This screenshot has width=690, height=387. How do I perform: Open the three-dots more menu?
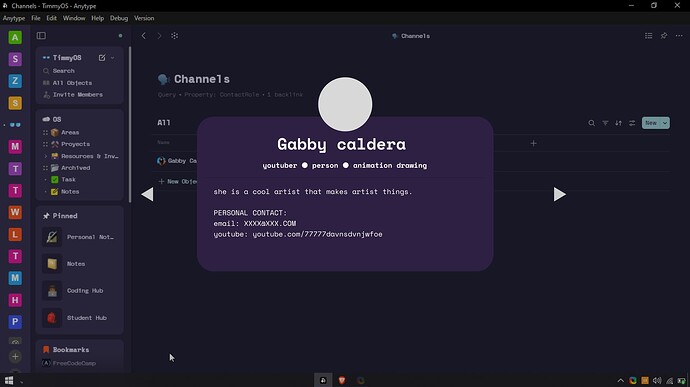[679, 36]
